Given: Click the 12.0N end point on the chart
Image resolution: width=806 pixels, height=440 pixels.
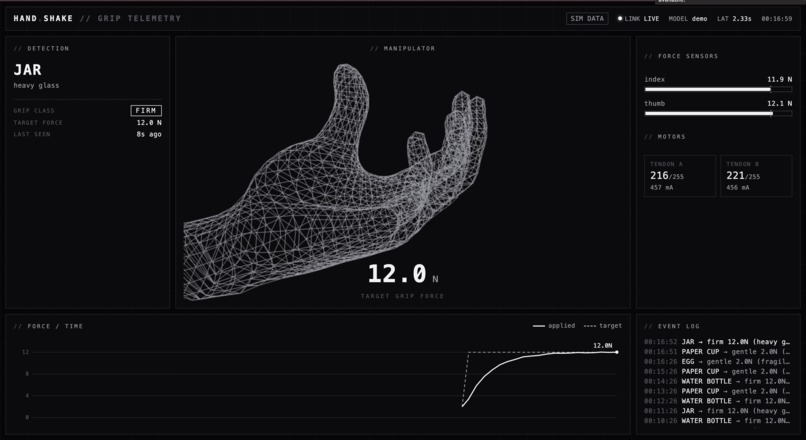Looking at the screenshot, I should [x=617, y=352].
